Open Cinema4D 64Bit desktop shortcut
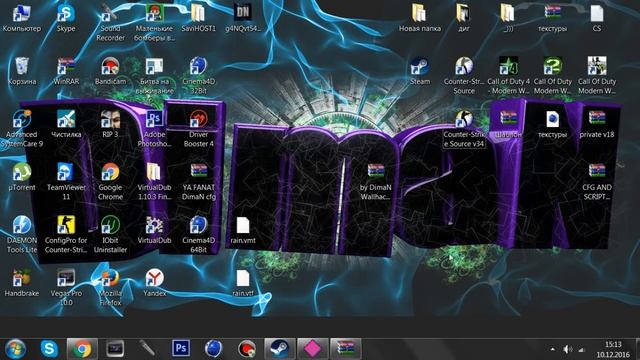The image size is (640, 360). pos(198,235)
